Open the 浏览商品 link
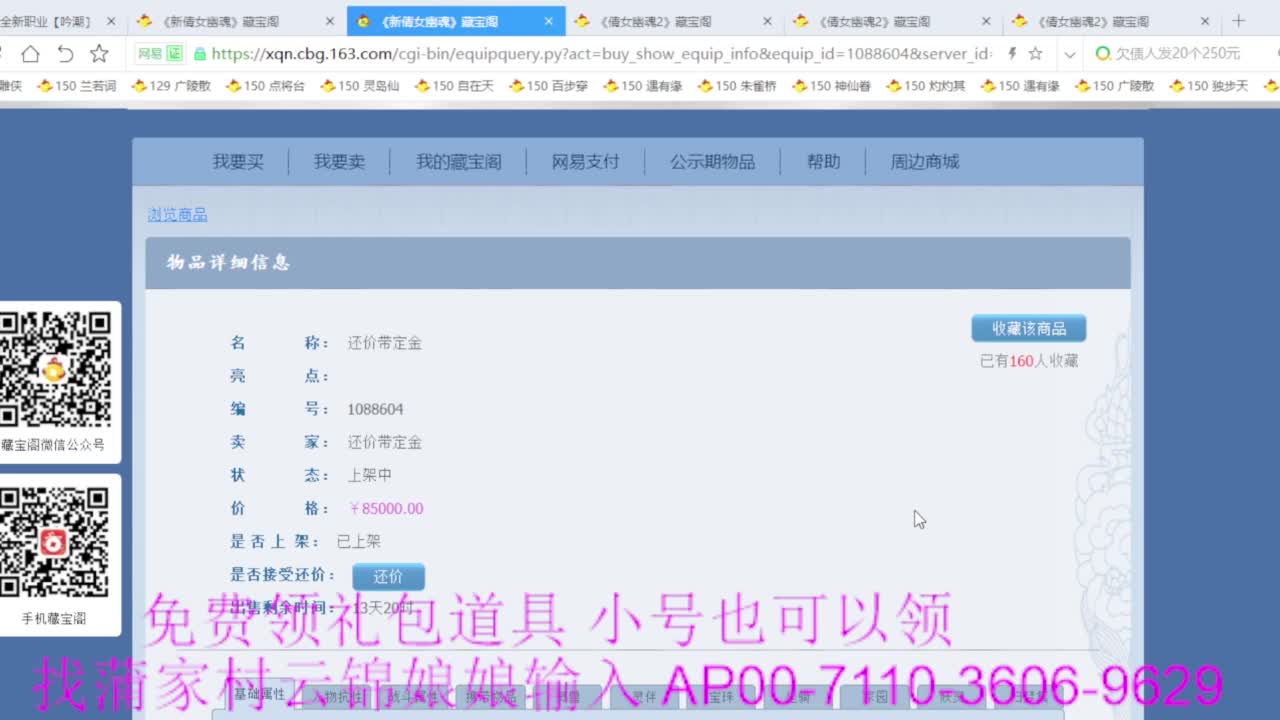The width and height of the screenshot is (1280, 720). [x=177, y=214]
